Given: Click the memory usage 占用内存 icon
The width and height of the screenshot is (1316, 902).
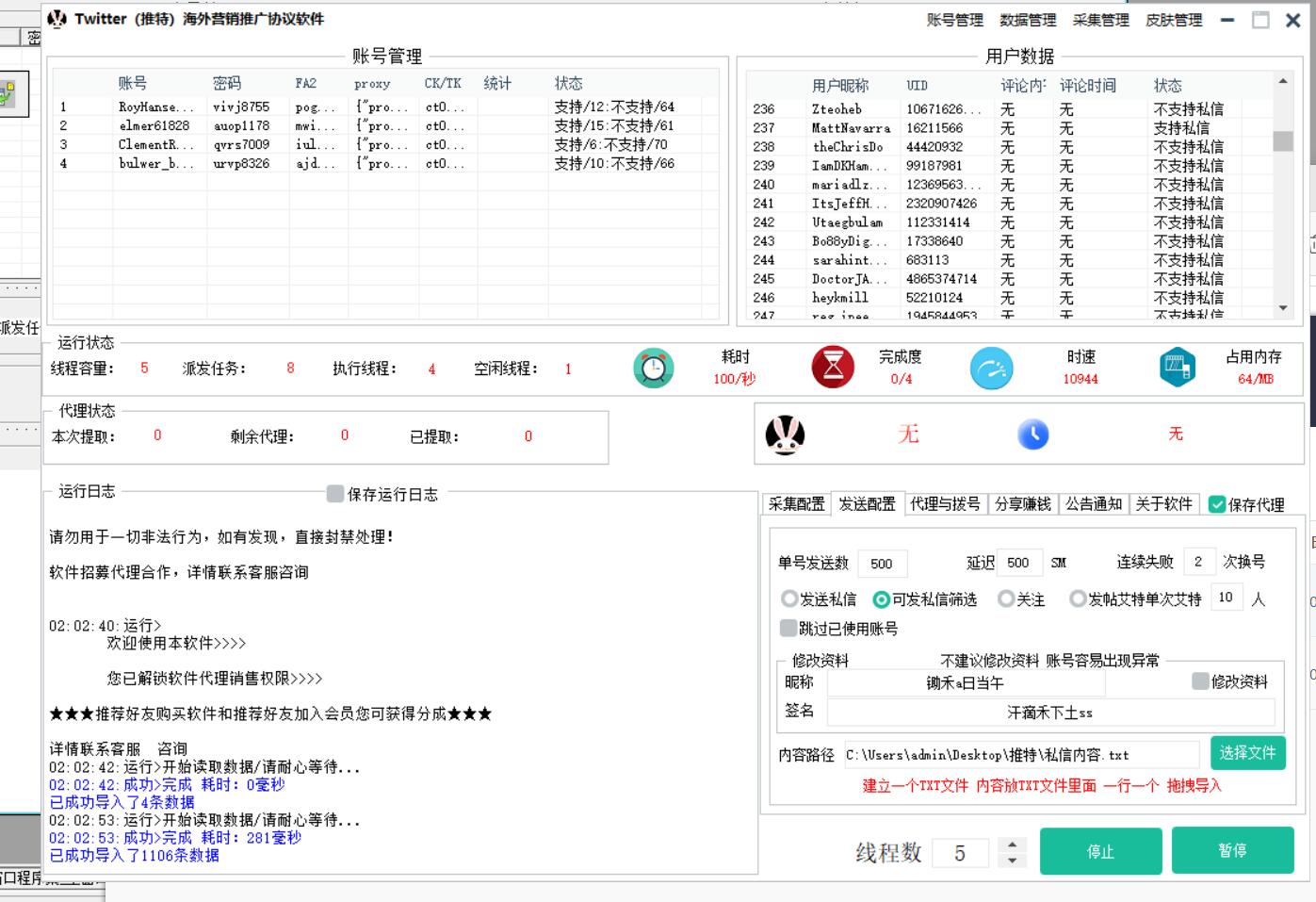Looking at the screenshot, I should click(x=1177, y=369).
